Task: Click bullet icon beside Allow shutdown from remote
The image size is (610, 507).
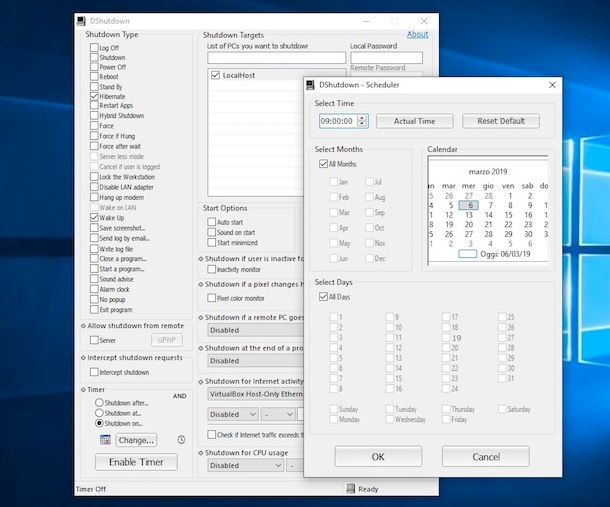Action: [83, 326]
